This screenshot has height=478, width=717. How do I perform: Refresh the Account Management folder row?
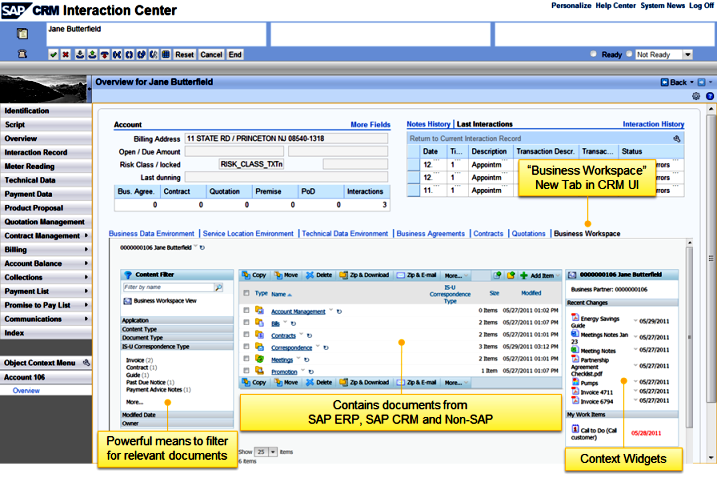click(x=339, y=312)
